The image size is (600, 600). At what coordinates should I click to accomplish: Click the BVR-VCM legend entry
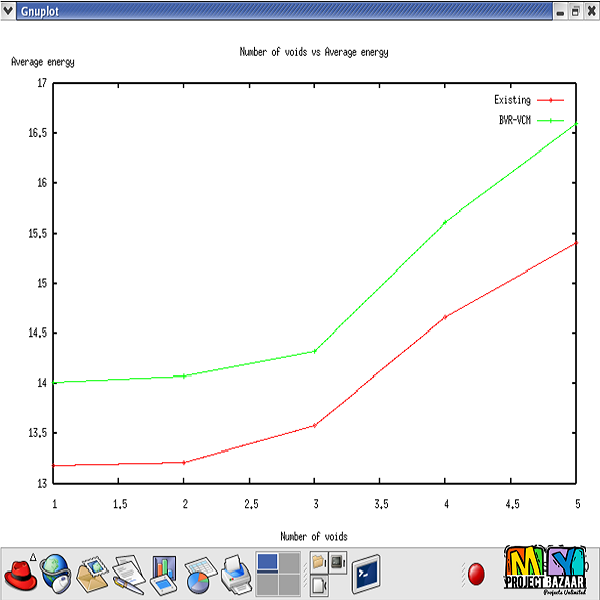click(x=512, y=120)
